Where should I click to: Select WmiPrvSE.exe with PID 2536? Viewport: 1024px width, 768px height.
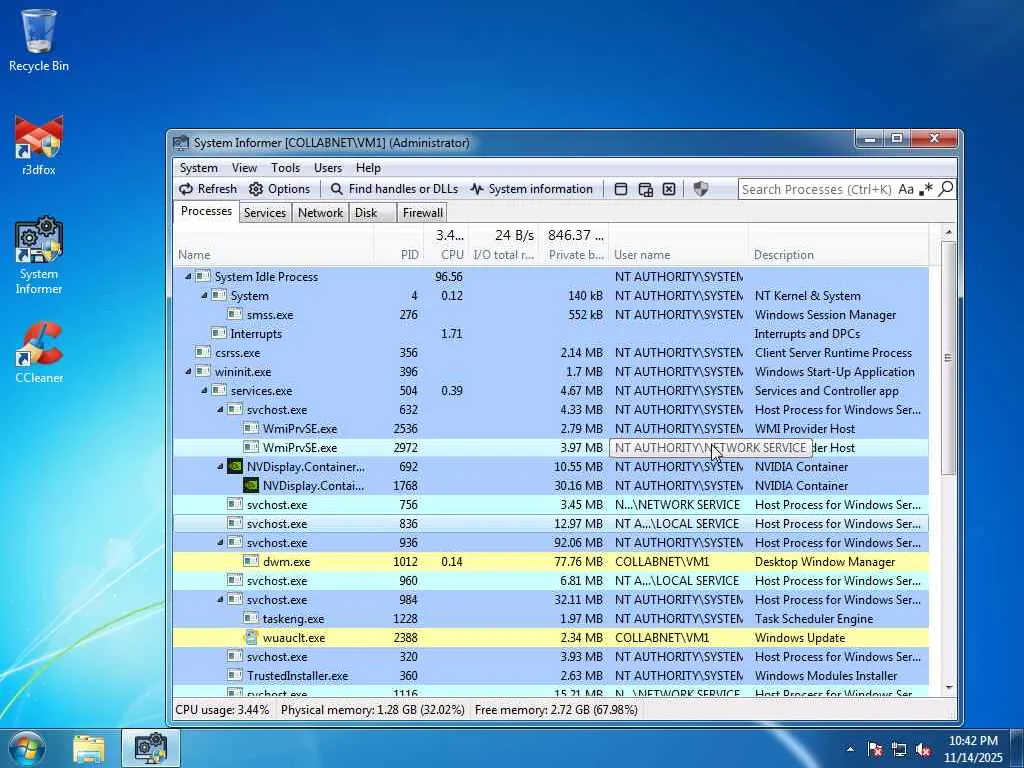click(551, 428)
